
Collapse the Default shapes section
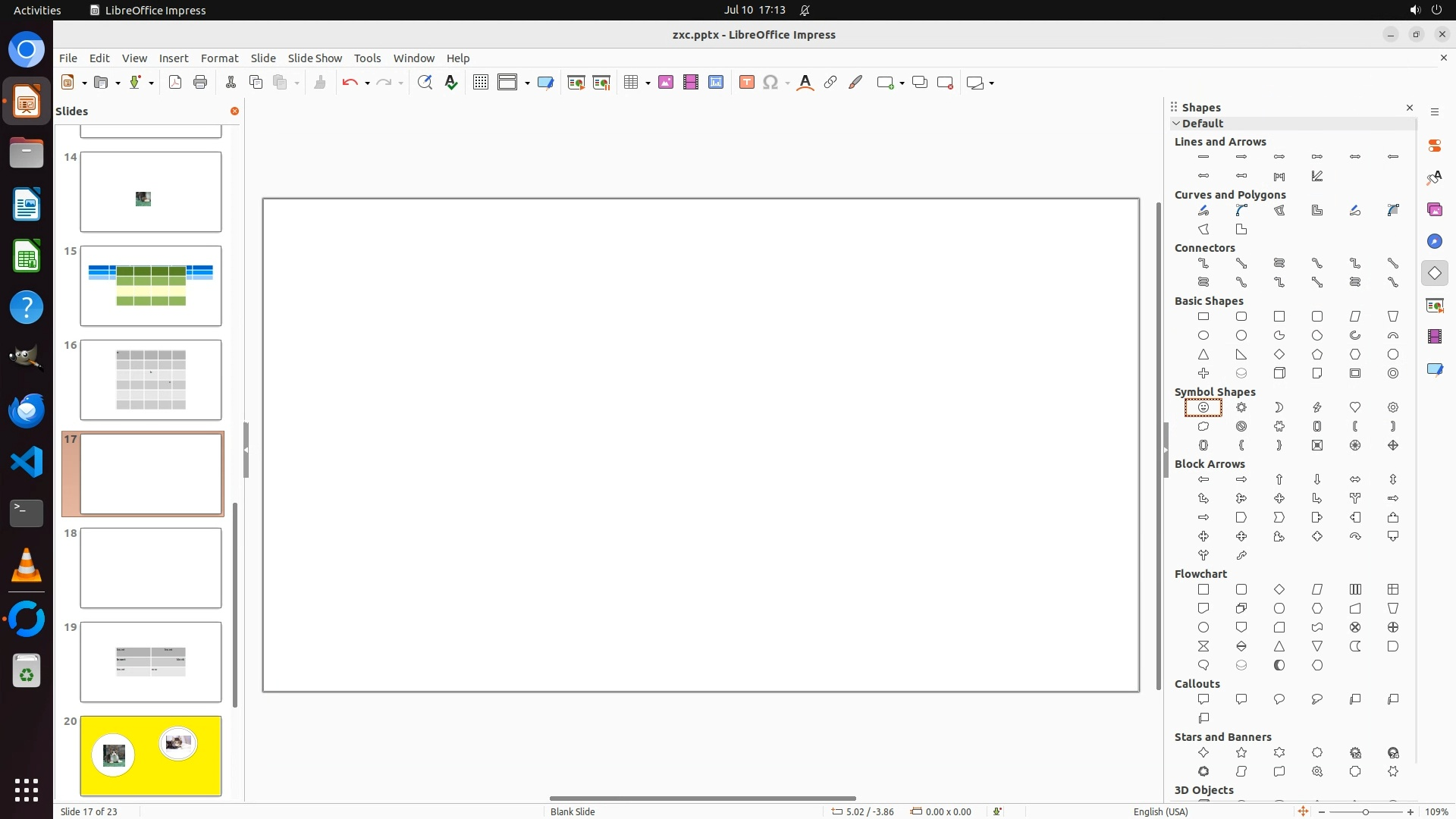click(1177, 124)
